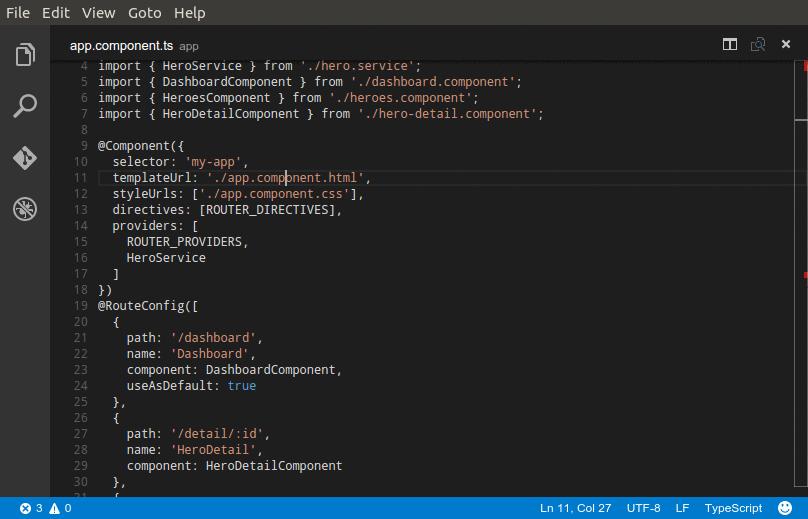Click ROUTER_DIRECTIVES on line 13

[x=267, y=210]
